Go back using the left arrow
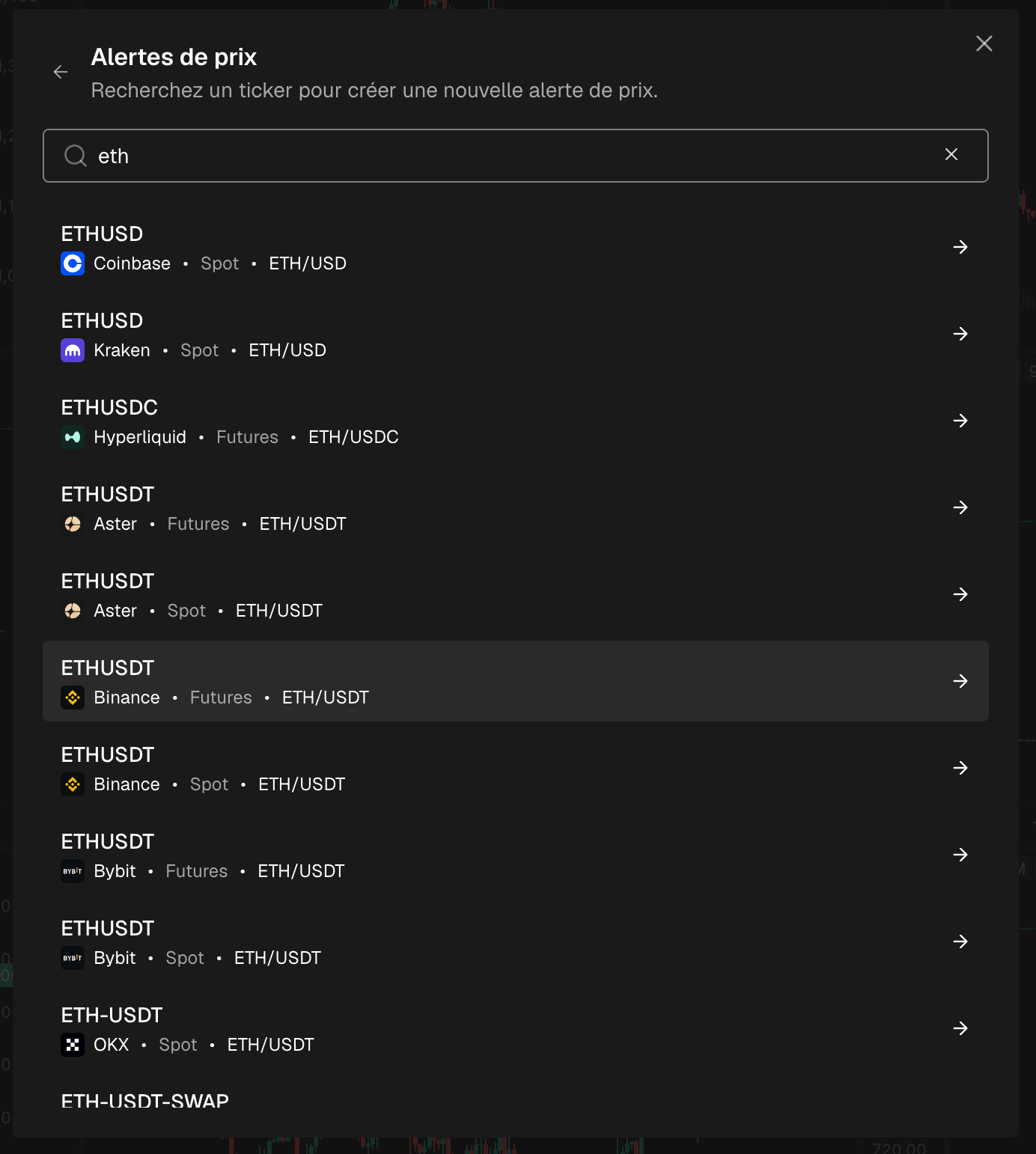Screen dimensions: 1036x1154 coord(61,72)
